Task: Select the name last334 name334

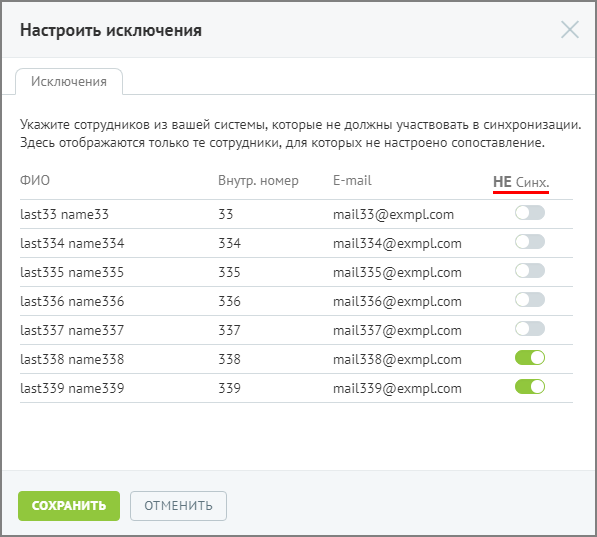Action: (72, 243)
